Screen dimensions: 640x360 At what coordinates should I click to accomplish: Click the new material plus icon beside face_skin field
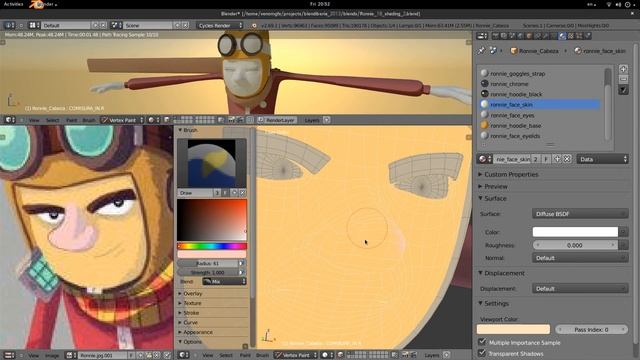[557, 159]
